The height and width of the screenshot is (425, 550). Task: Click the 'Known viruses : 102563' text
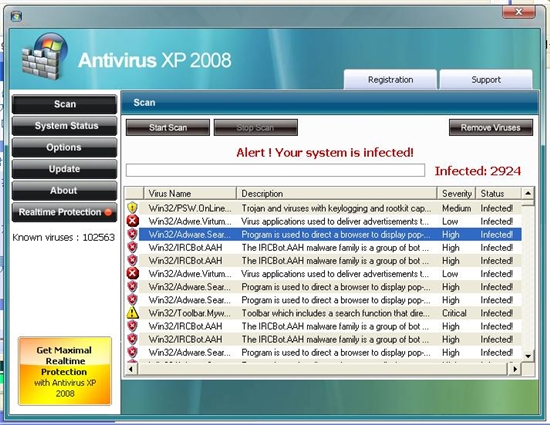click(x=63, y=237)
